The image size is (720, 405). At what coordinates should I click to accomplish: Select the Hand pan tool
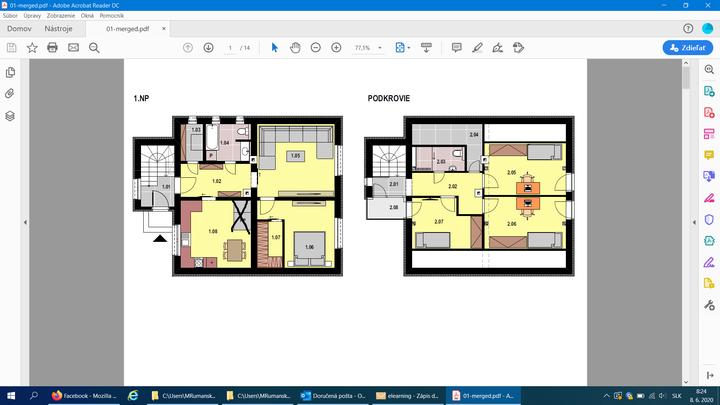point(295,48)
